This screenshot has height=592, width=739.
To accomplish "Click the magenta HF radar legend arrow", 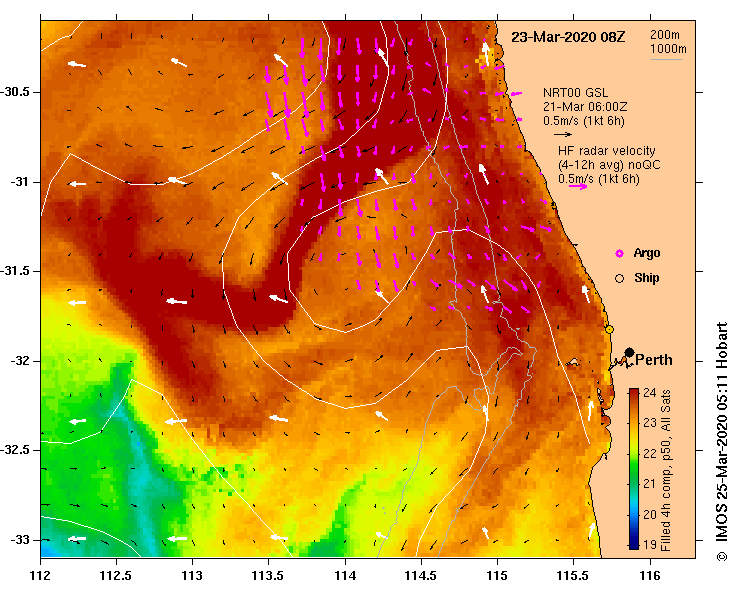I will (578, 187).
